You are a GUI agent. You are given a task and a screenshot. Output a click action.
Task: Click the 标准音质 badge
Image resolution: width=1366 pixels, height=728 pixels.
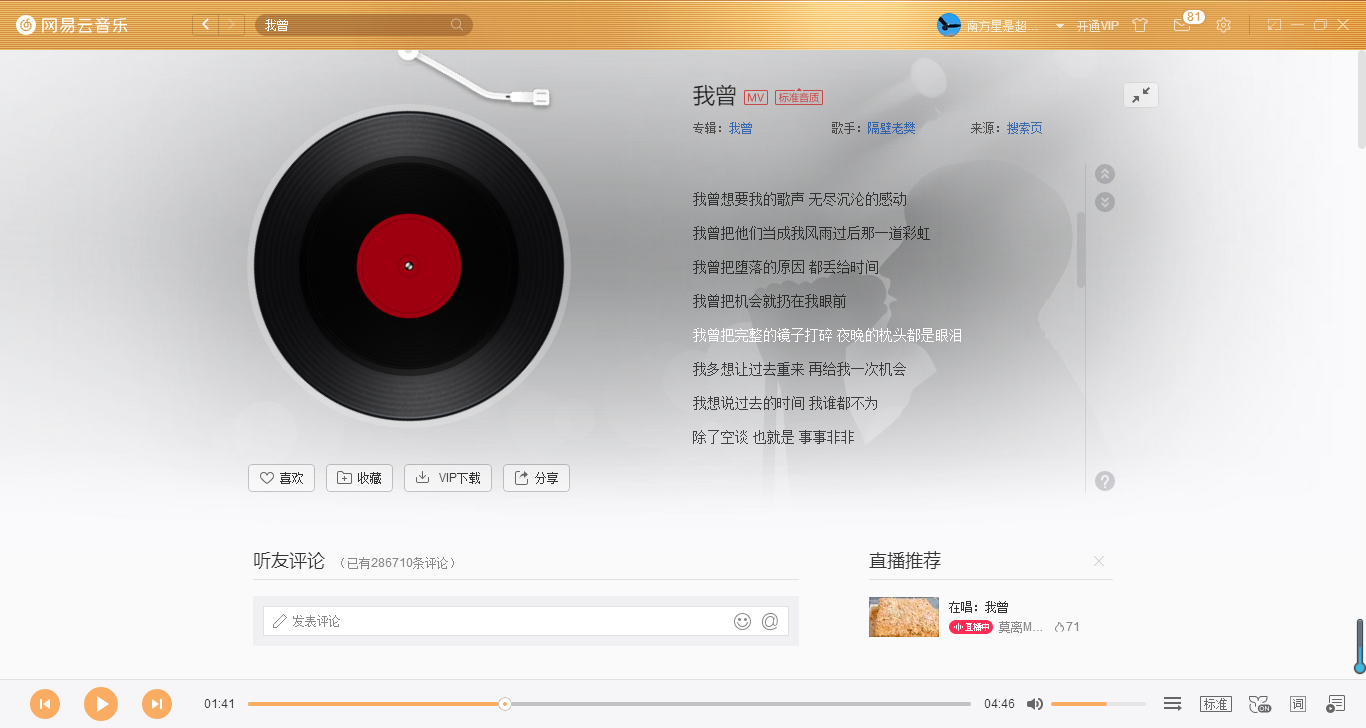(x=799, y=97)
